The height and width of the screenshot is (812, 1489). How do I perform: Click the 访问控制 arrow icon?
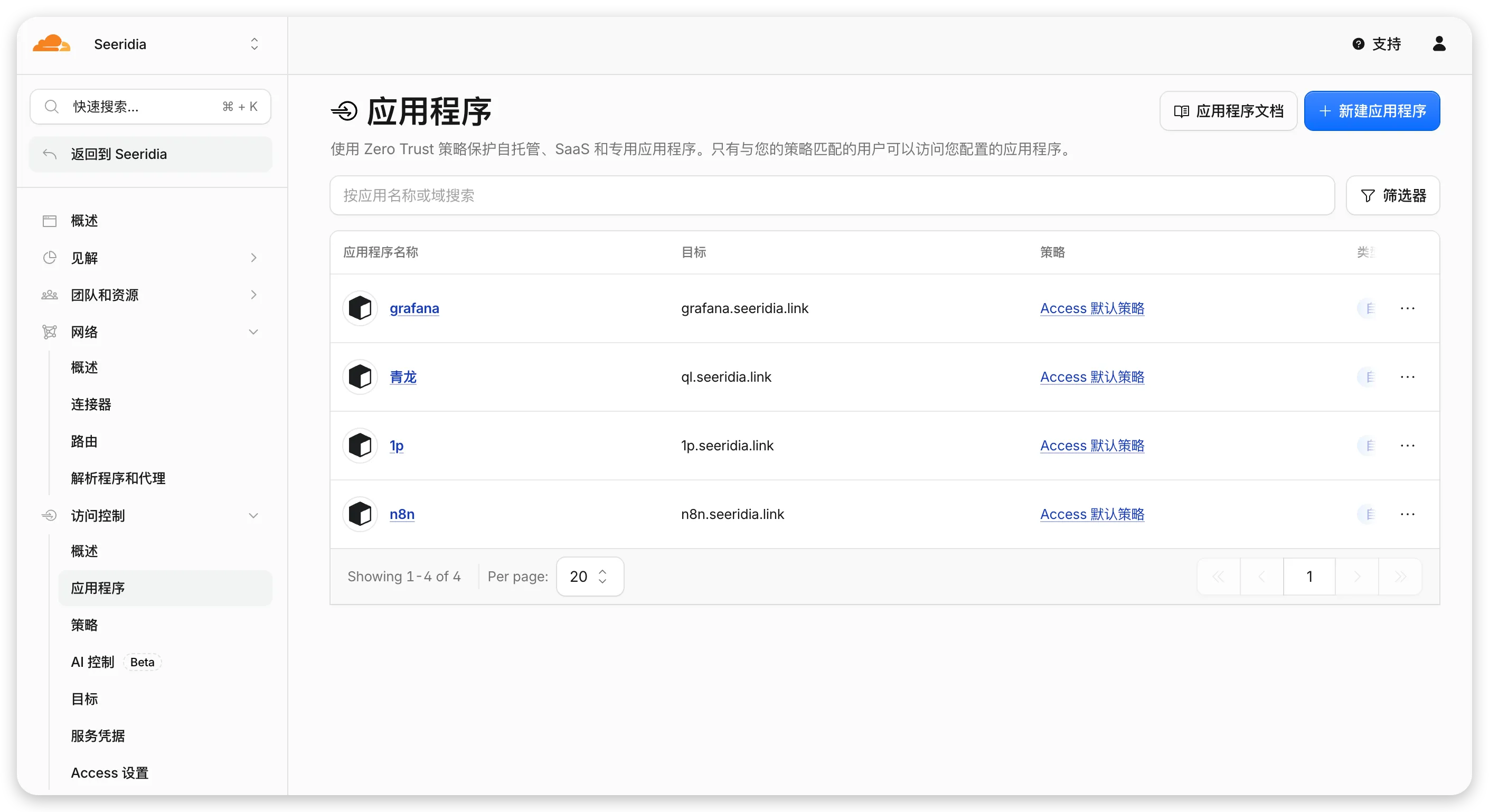click(50, 515)
